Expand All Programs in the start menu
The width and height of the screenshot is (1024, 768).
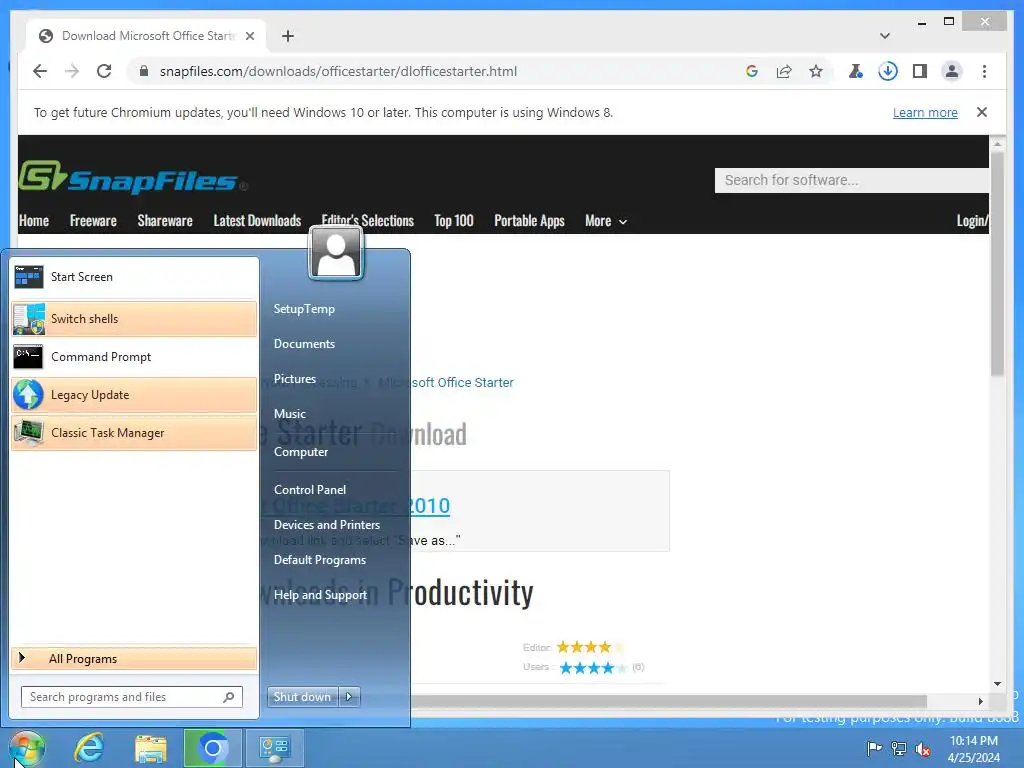134,658
